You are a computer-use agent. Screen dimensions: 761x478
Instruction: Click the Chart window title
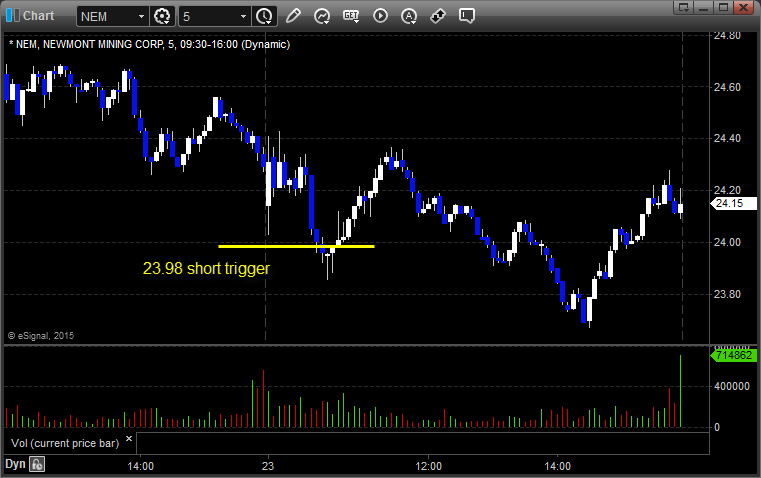(38, 16)
